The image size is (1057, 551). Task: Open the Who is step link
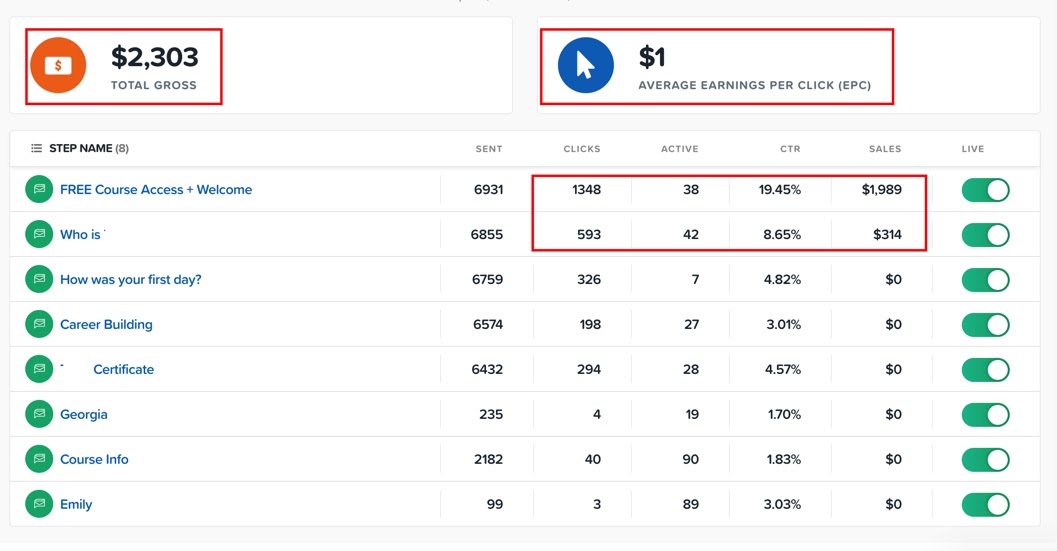click(80, 235)
